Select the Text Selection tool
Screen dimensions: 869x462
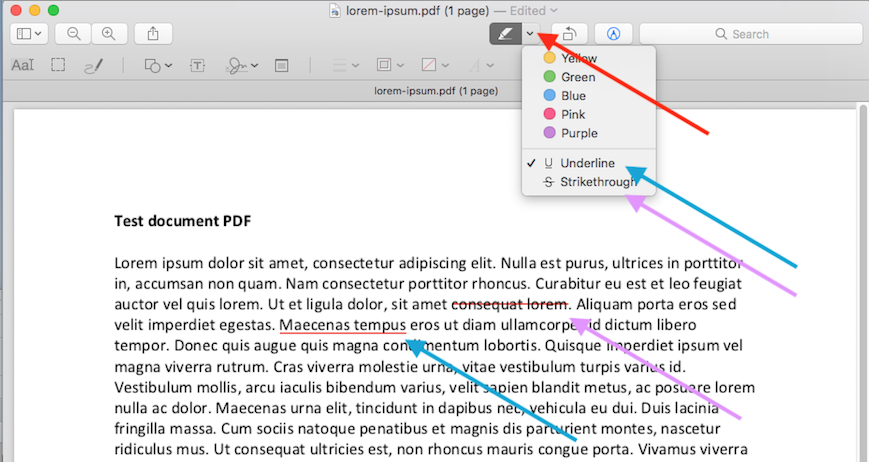point(23,65)
